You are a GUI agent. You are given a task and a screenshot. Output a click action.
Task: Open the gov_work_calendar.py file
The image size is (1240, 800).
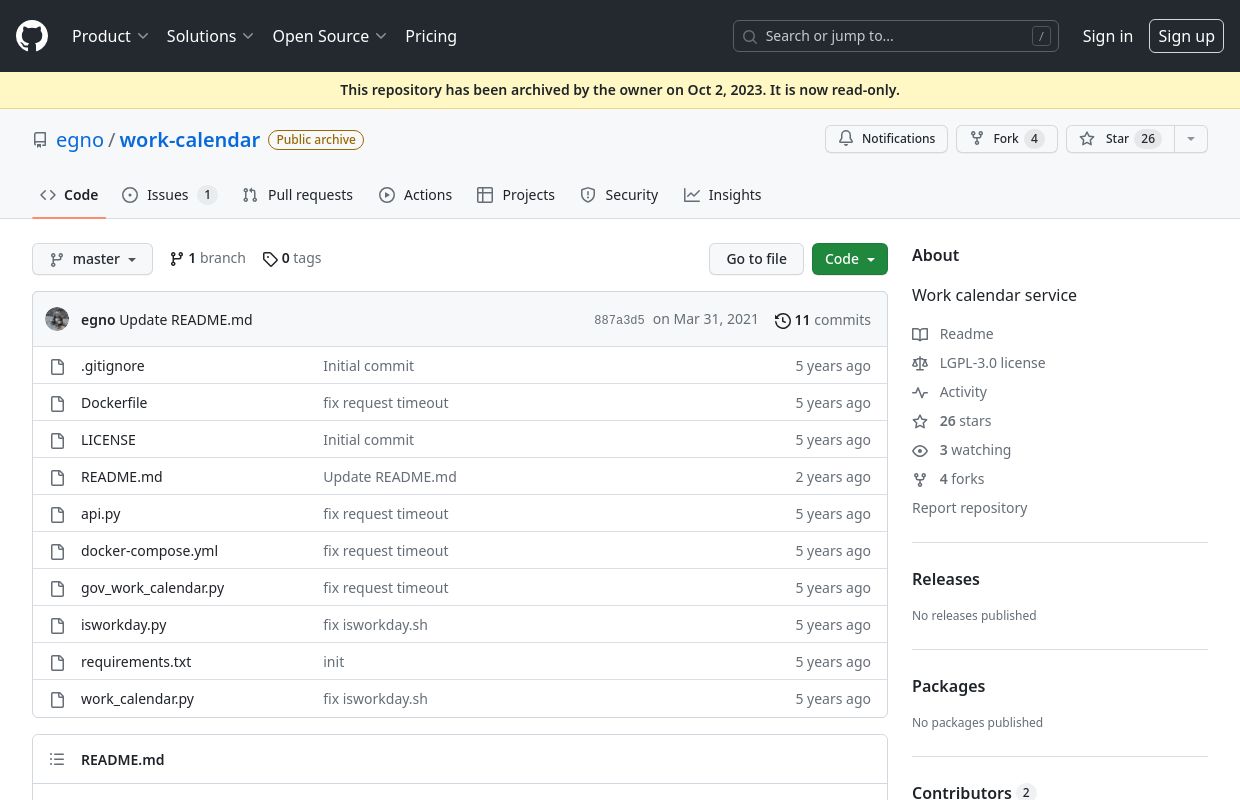[x=153, y=588]
